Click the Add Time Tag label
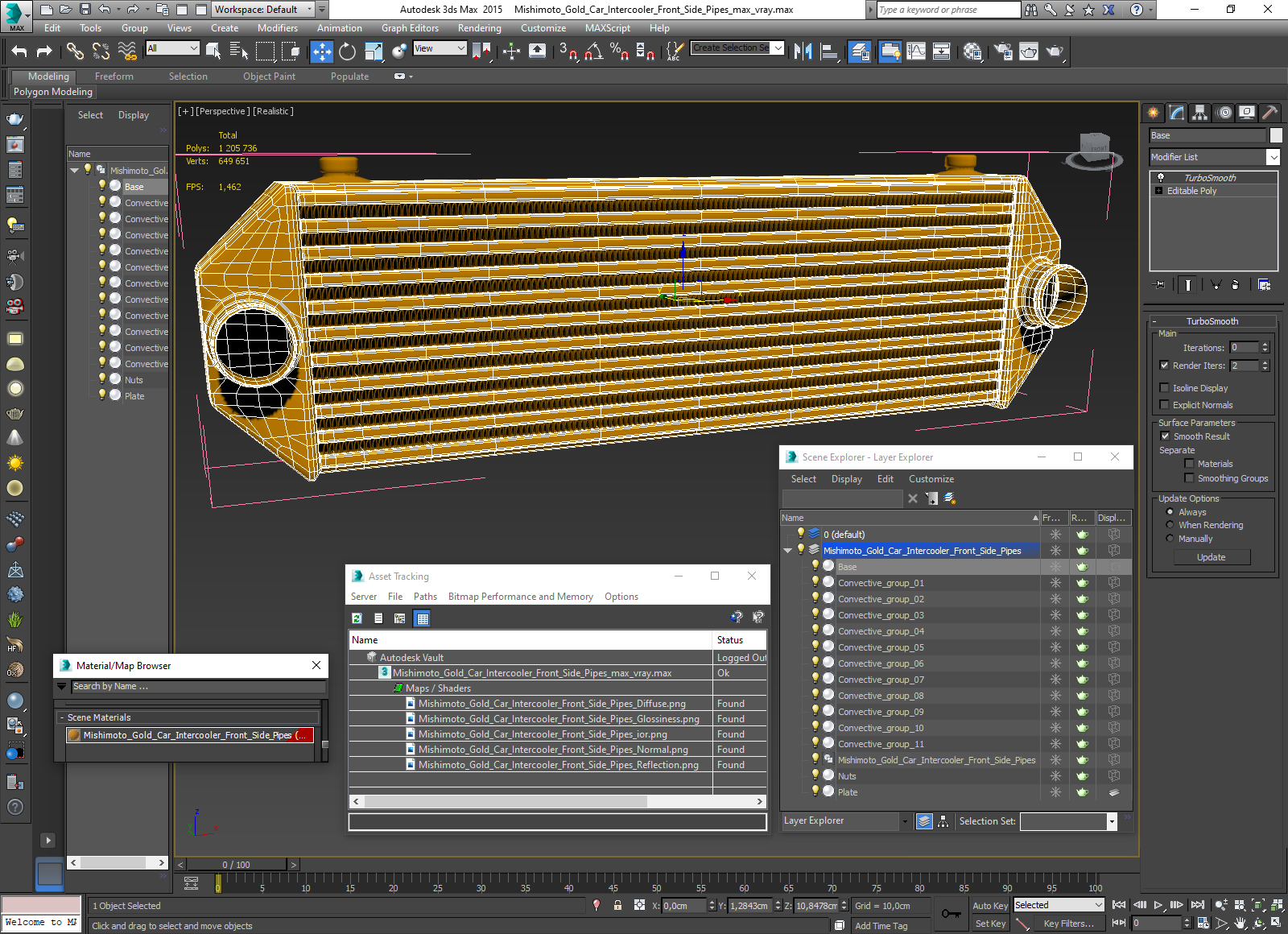This screenshot has width=1288, height=934. pyautogui.click(x=881, y=926)
